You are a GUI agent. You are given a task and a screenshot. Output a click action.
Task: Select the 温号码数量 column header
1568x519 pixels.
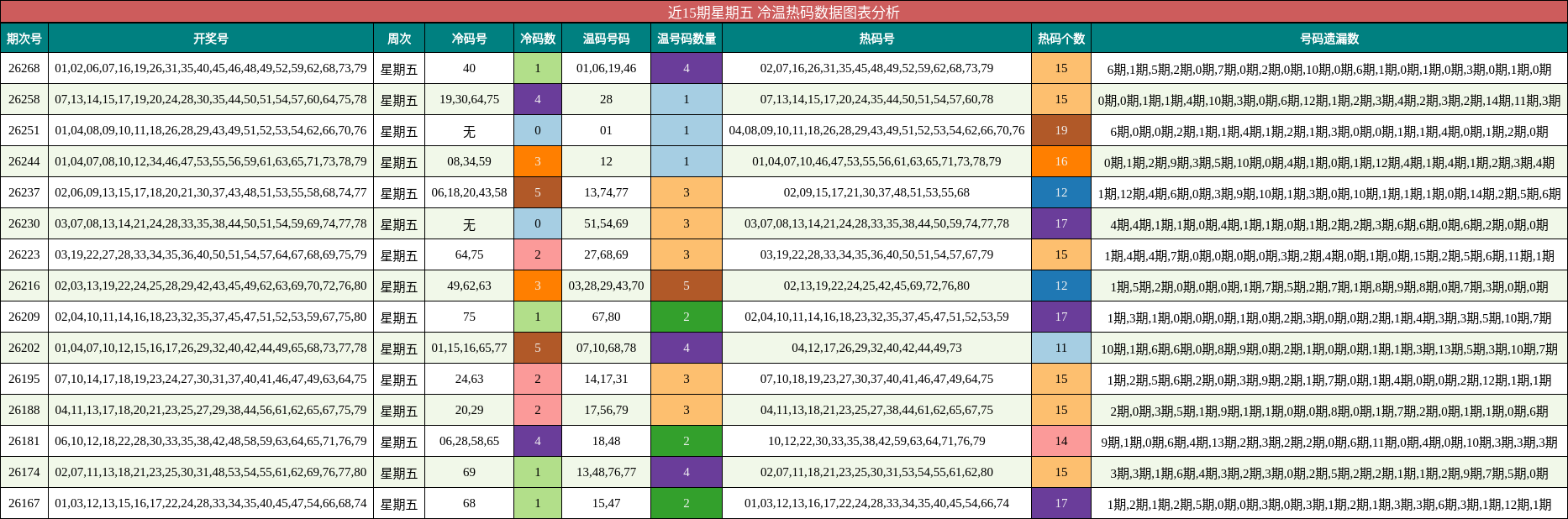click(687, 39)
